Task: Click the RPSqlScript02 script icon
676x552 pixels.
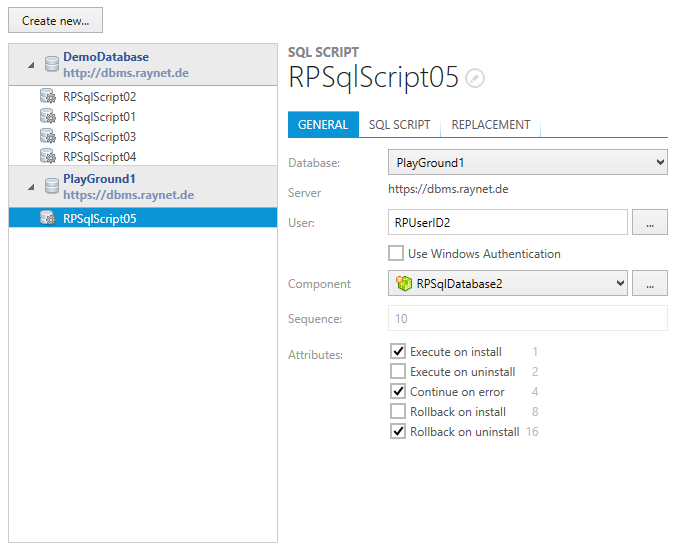Action: click(x=47, y=97)
